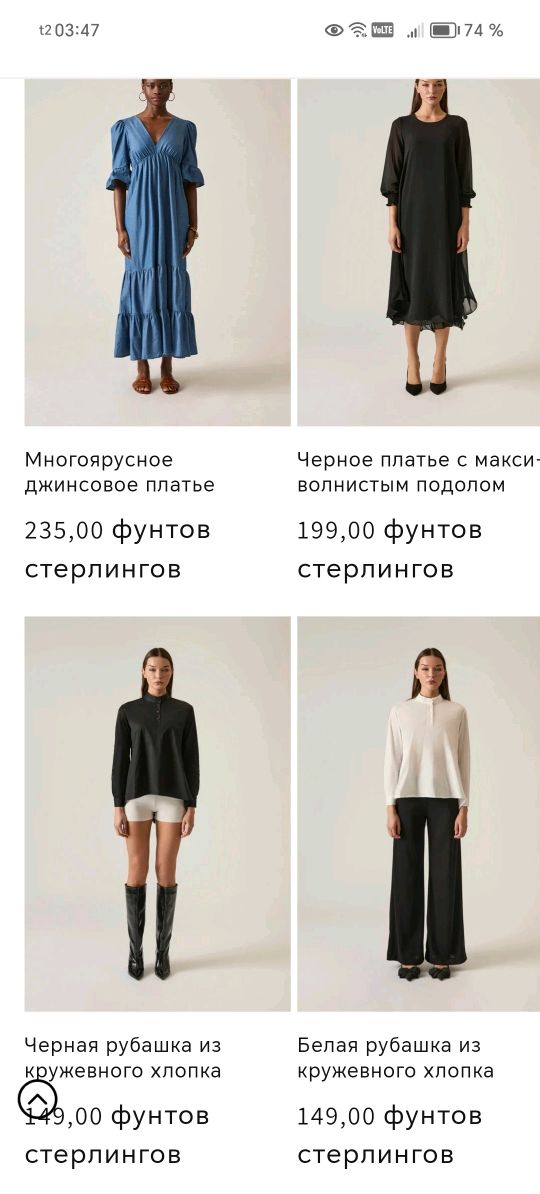Open the 'Черное платье с макси-волнистым подолом' title

(418, 472)
